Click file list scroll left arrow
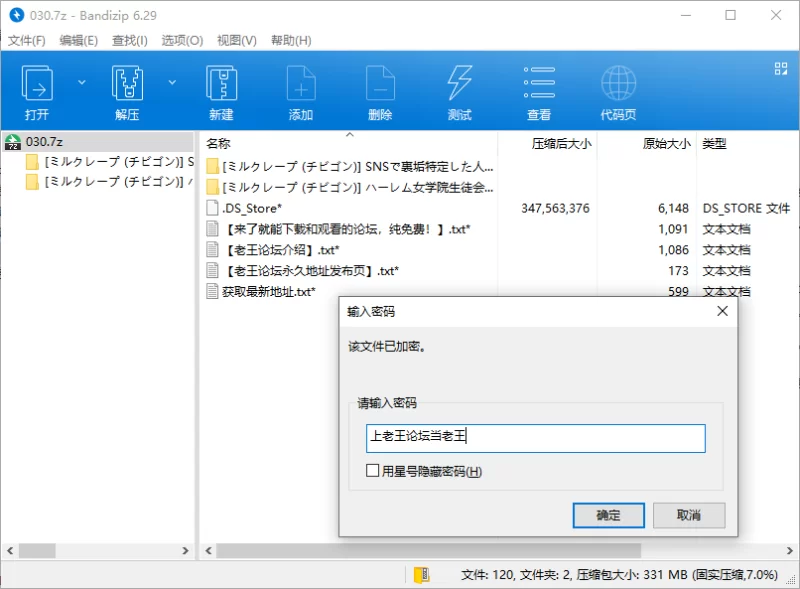Image resolution: width=800 pixels, height=589 pixels. point(208,551)
